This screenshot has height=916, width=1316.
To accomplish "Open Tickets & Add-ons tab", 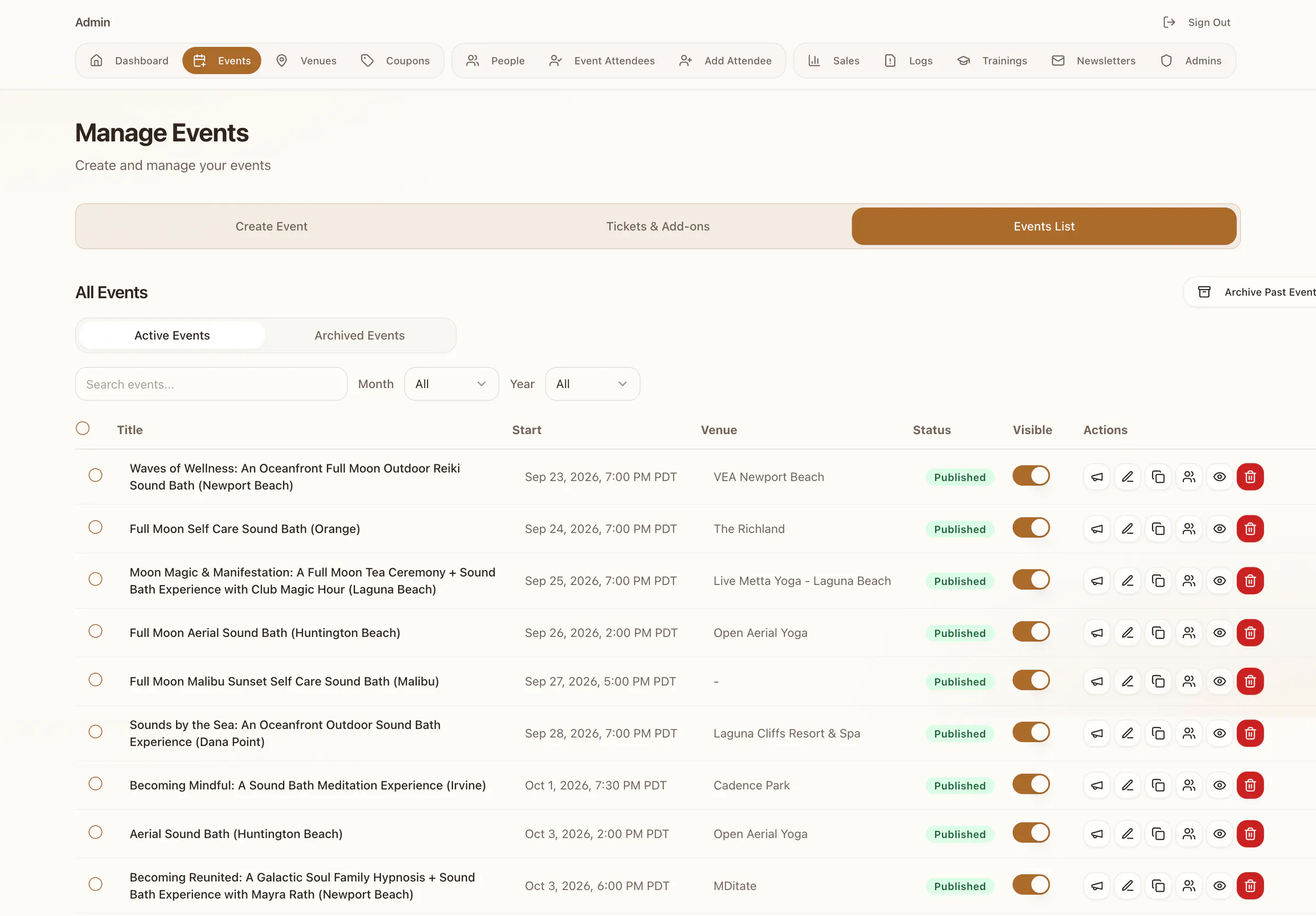I will point(658,226).
